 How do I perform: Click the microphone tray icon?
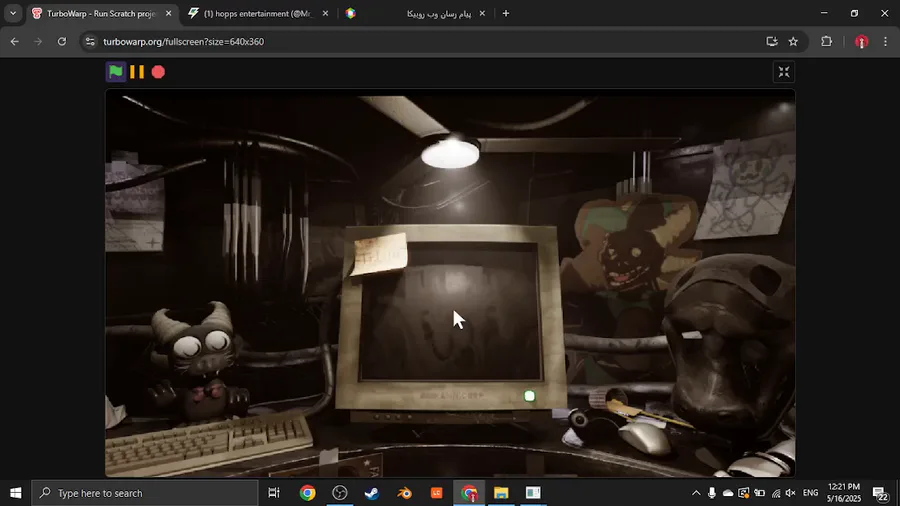click(x=712, y=493)
